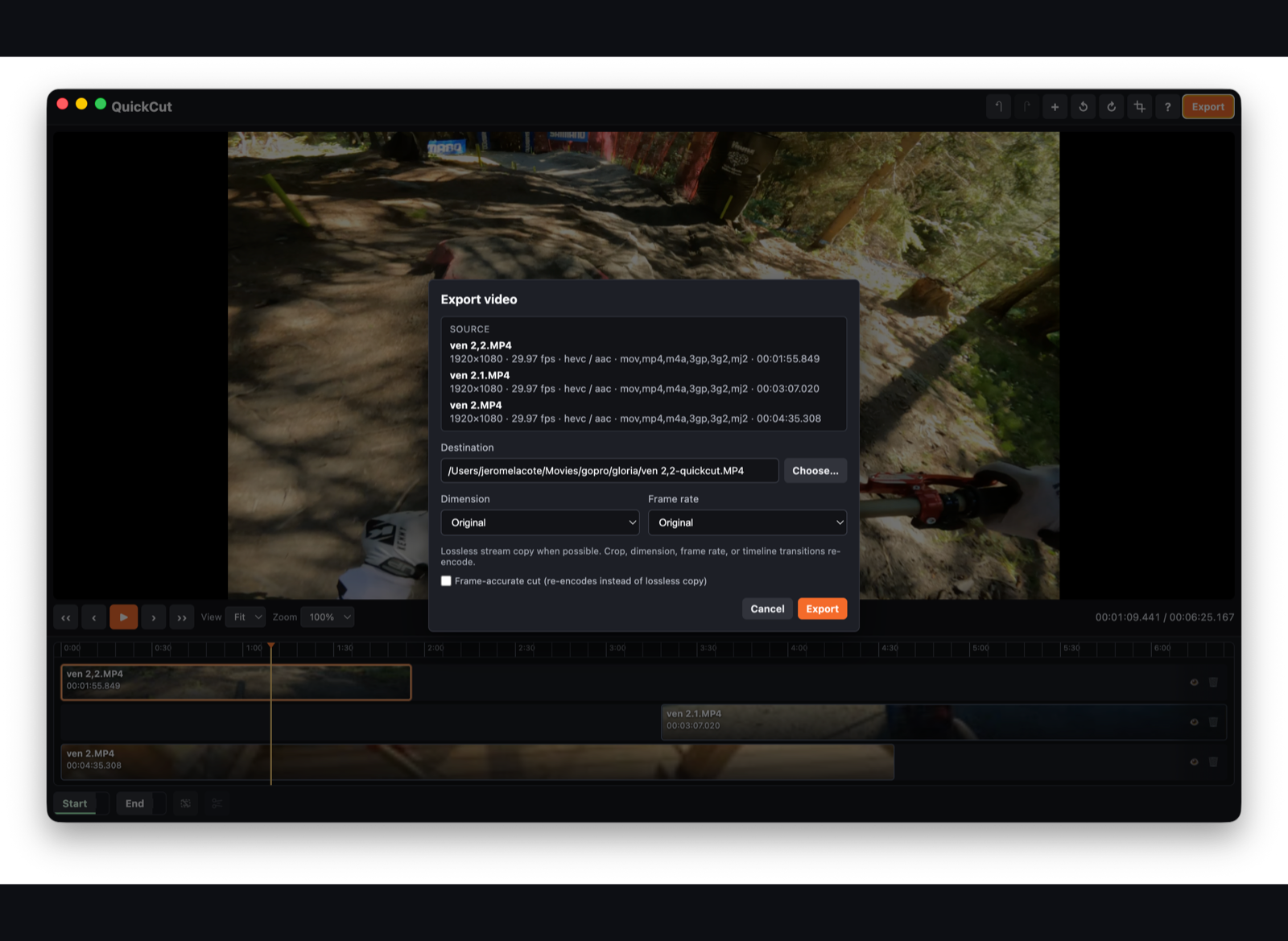Open the help question mark
The height and width of the screenshot is (941, 1288).
point(1167,106)
